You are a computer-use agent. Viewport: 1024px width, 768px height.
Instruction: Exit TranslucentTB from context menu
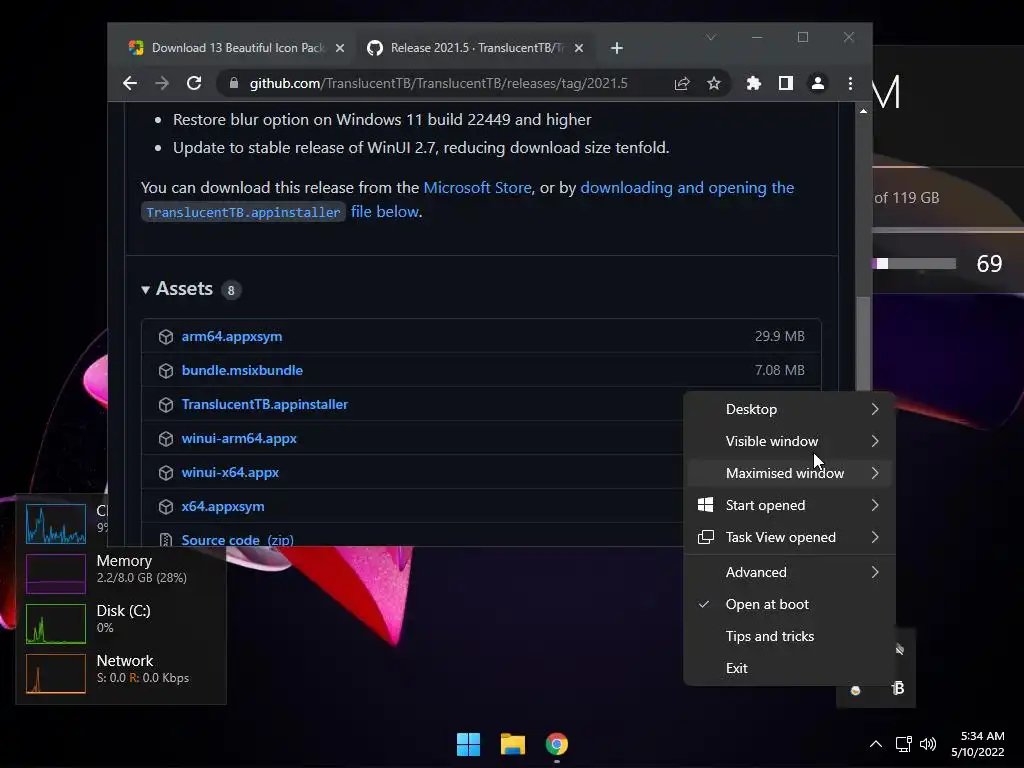(789, 669)
